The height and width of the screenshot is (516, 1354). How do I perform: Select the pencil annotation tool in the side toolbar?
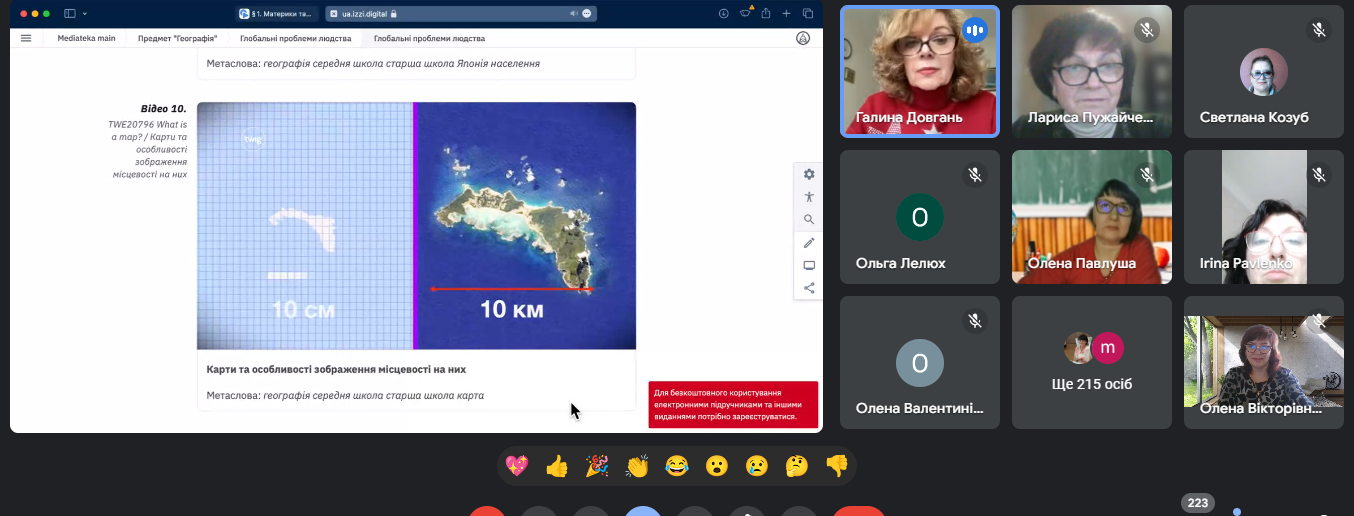(809, 243)
